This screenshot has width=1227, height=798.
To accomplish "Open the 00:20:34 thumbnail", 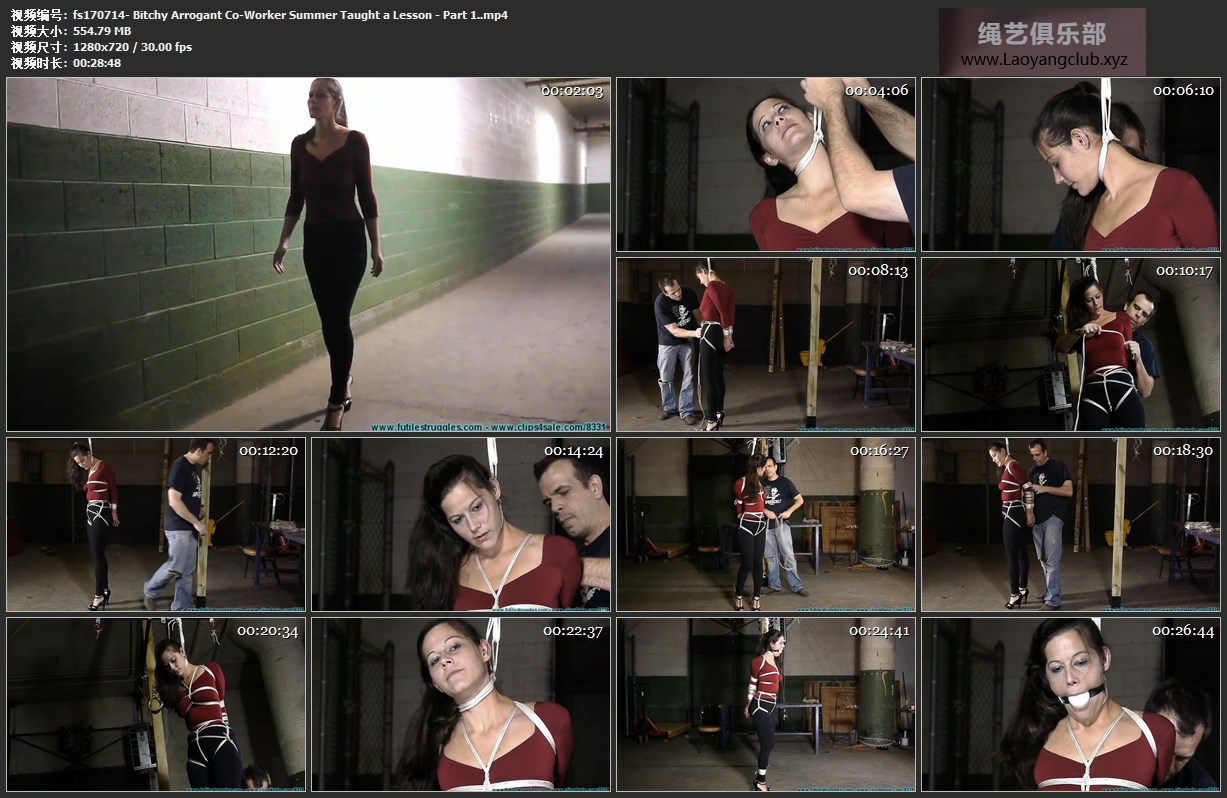I will (x=156, y=704).
